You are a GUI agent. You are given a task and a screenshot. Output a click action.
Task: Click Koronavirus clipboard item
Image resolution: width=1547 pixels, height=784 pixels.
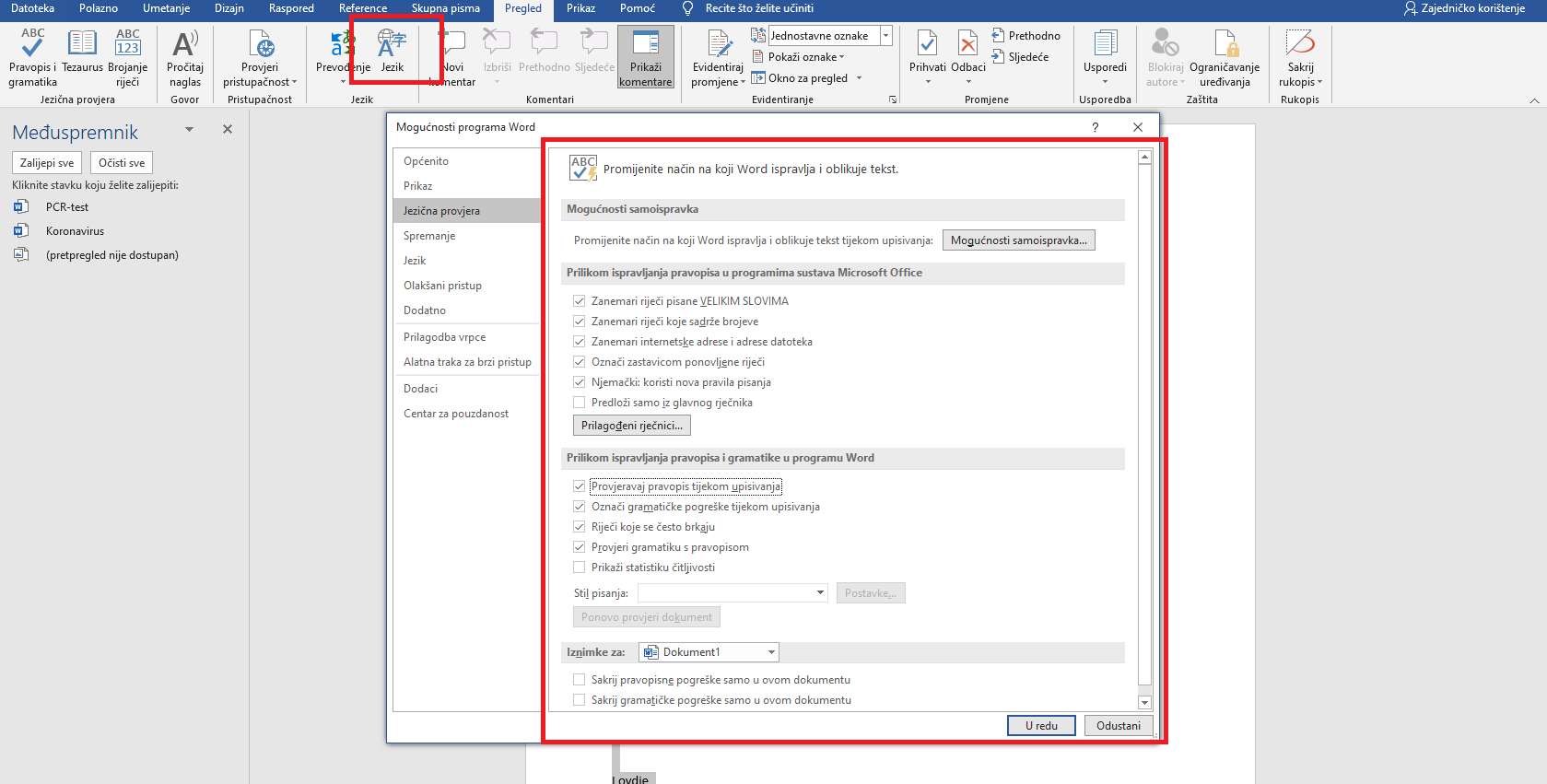(75, 231)
